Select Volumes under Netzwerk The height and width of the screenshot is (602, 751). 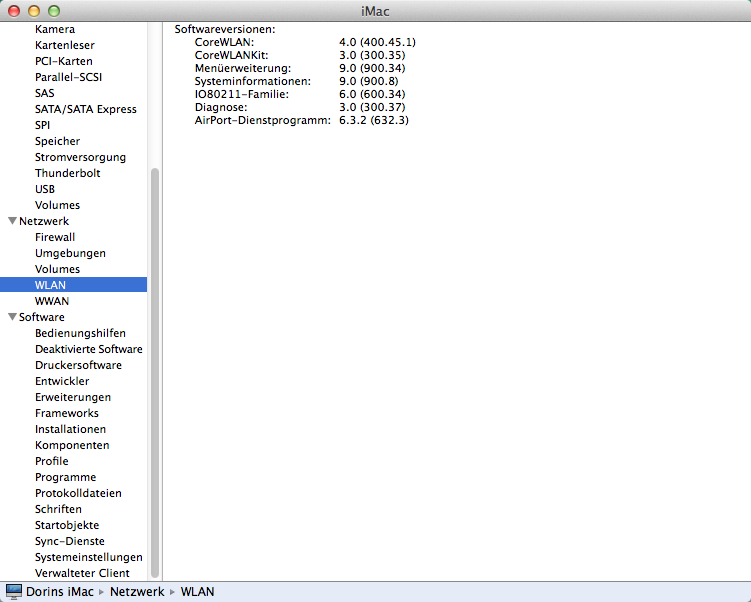coord(57,269)
